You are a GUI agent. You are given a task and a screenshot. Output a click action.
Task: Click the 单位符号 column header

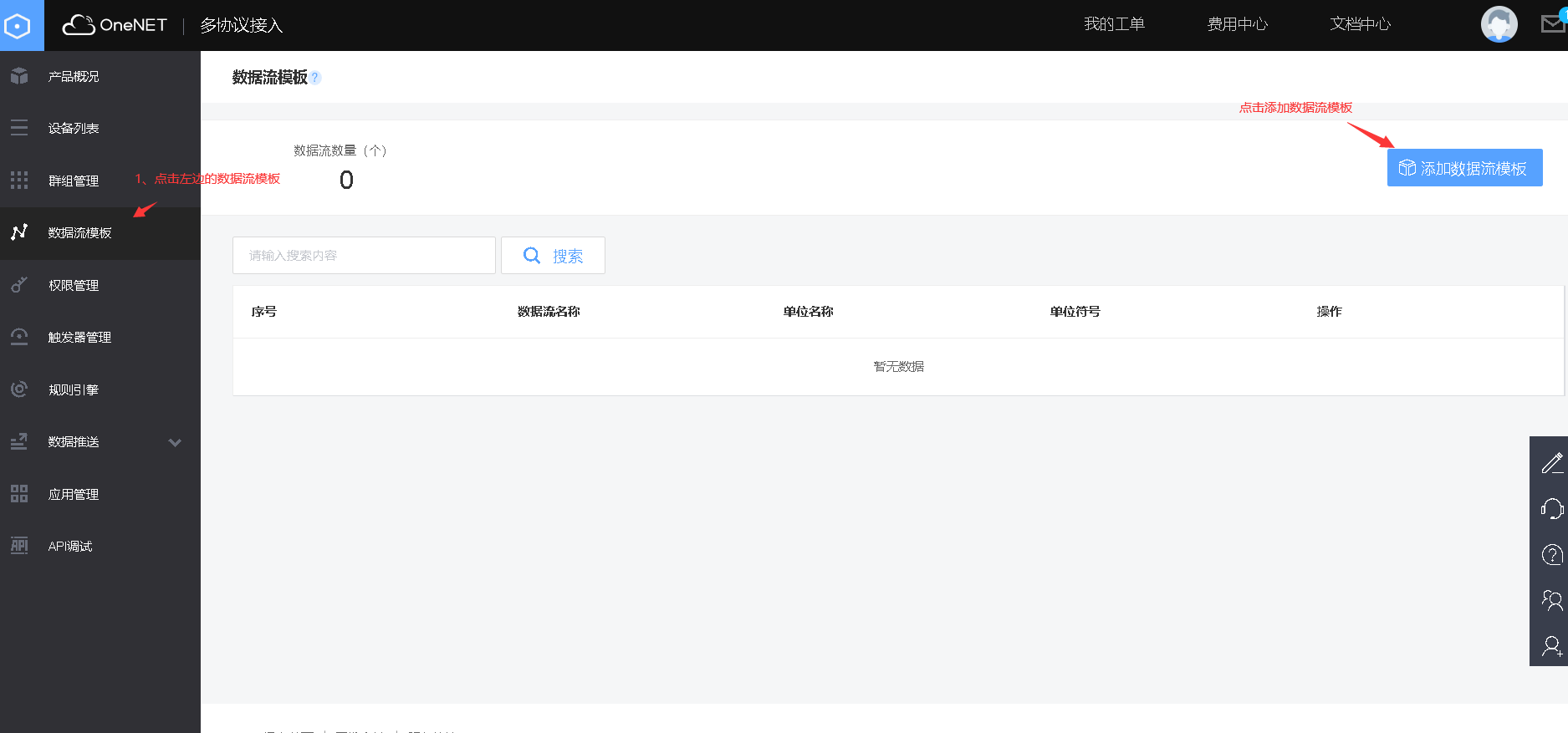pyautogui.click(x=1075, y=311)
